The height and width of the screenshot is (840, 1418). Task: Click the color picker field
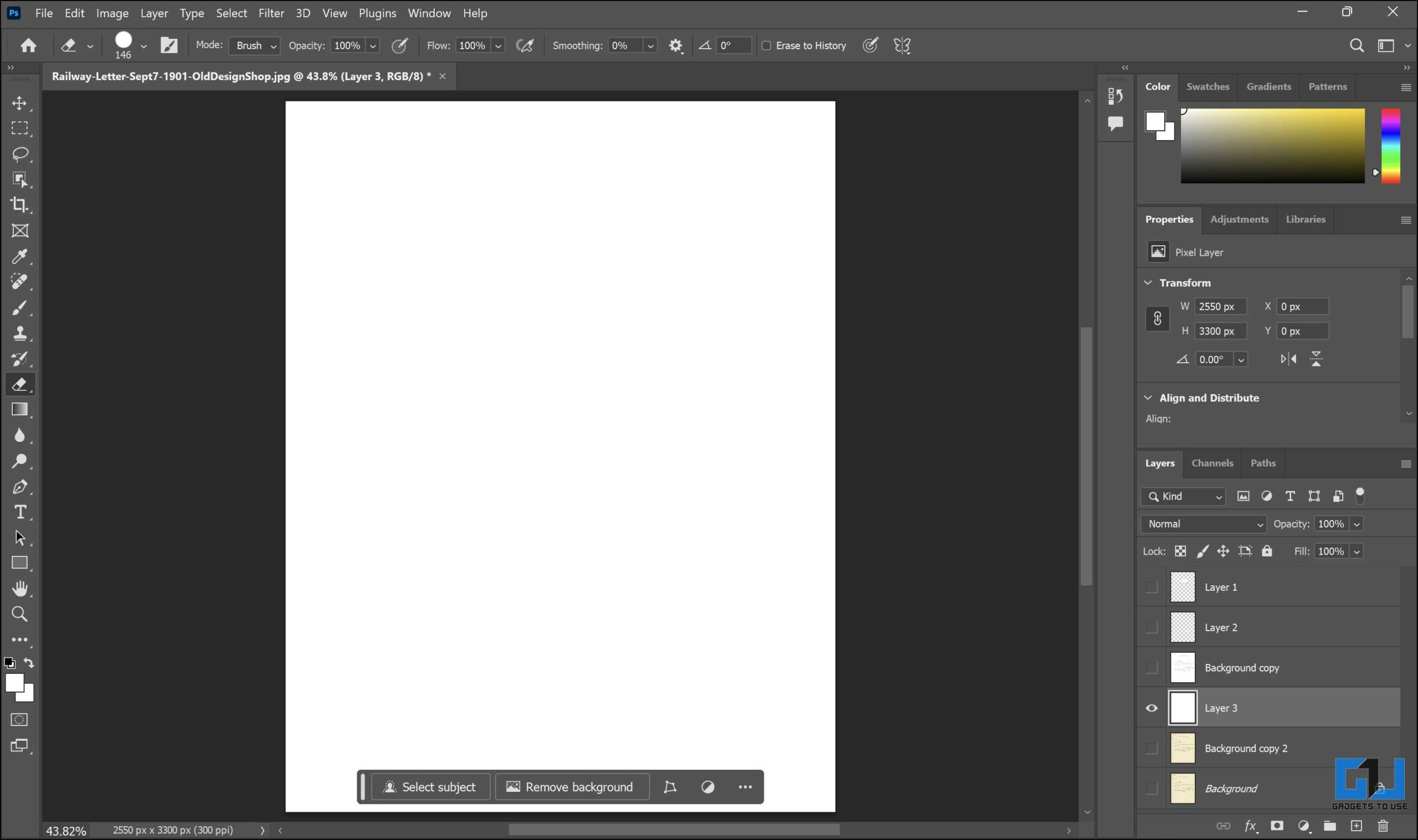pyautogui.click(x=1272, y=146)
